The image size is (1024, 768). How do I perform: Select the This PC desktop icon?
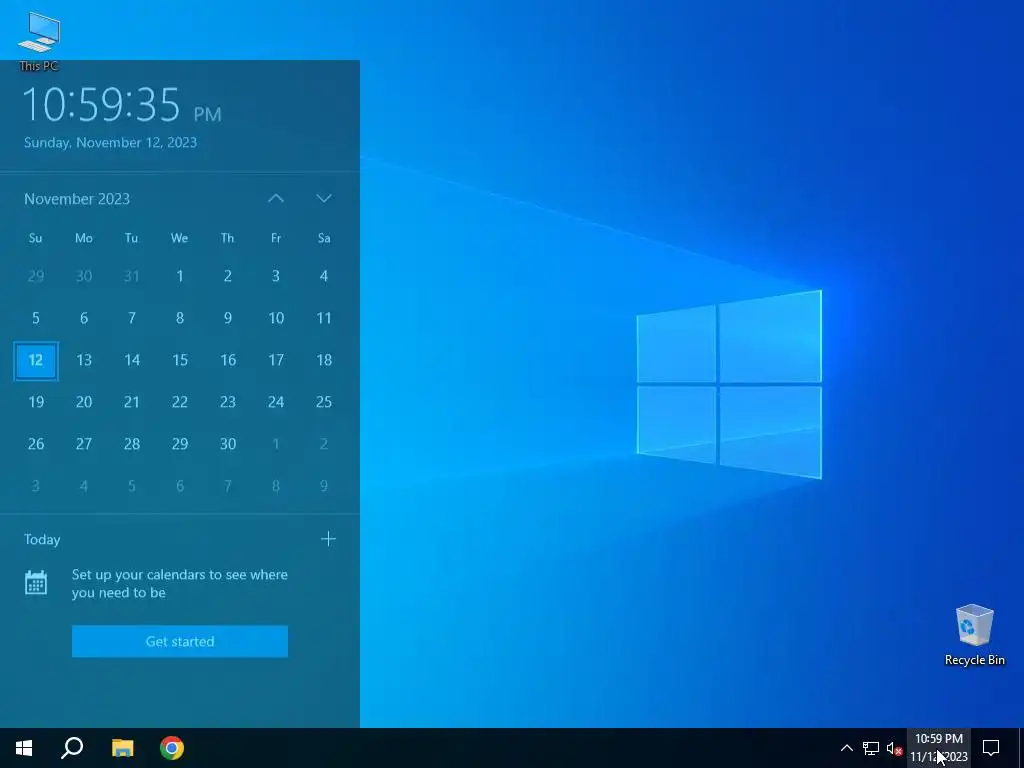pos(39,40)
